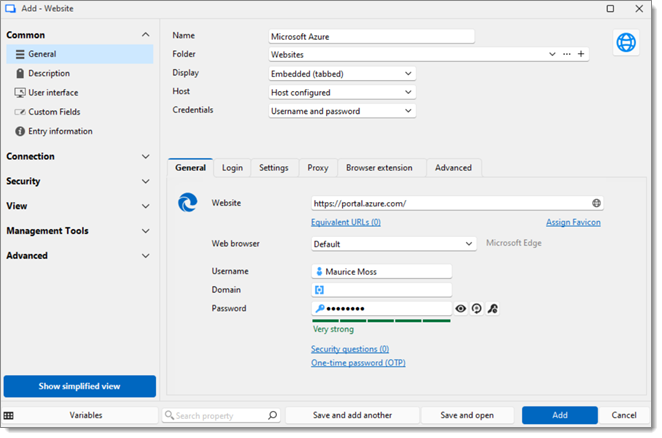Click Assign Favicon link
Image resolution: width=662 pixels, height=438 pixels.
coord(573,222)
